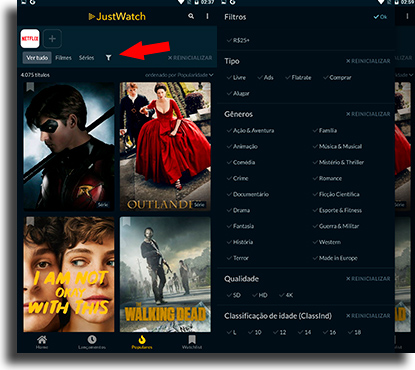Open Populares flame icon

(x=142, y=340)
